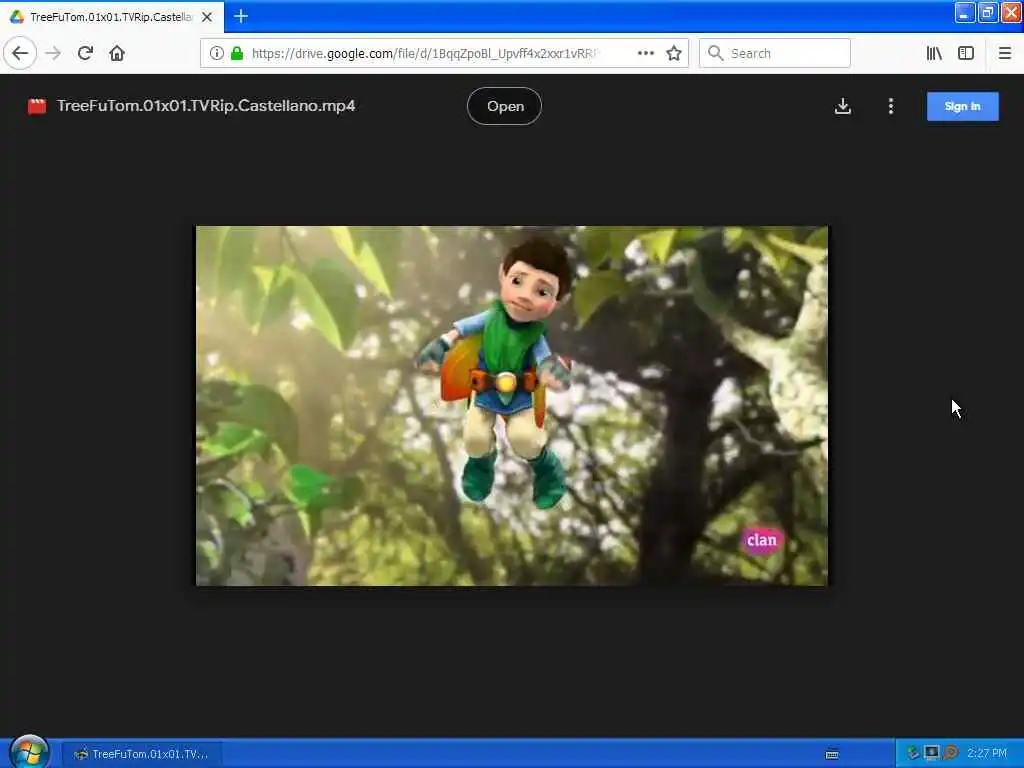The width and height of the screenshot is (1024, 768).
Task: Click the TreeFuTom.01x01.TVRip.Castellano.mp4 file name
Action: click(206, 105)
